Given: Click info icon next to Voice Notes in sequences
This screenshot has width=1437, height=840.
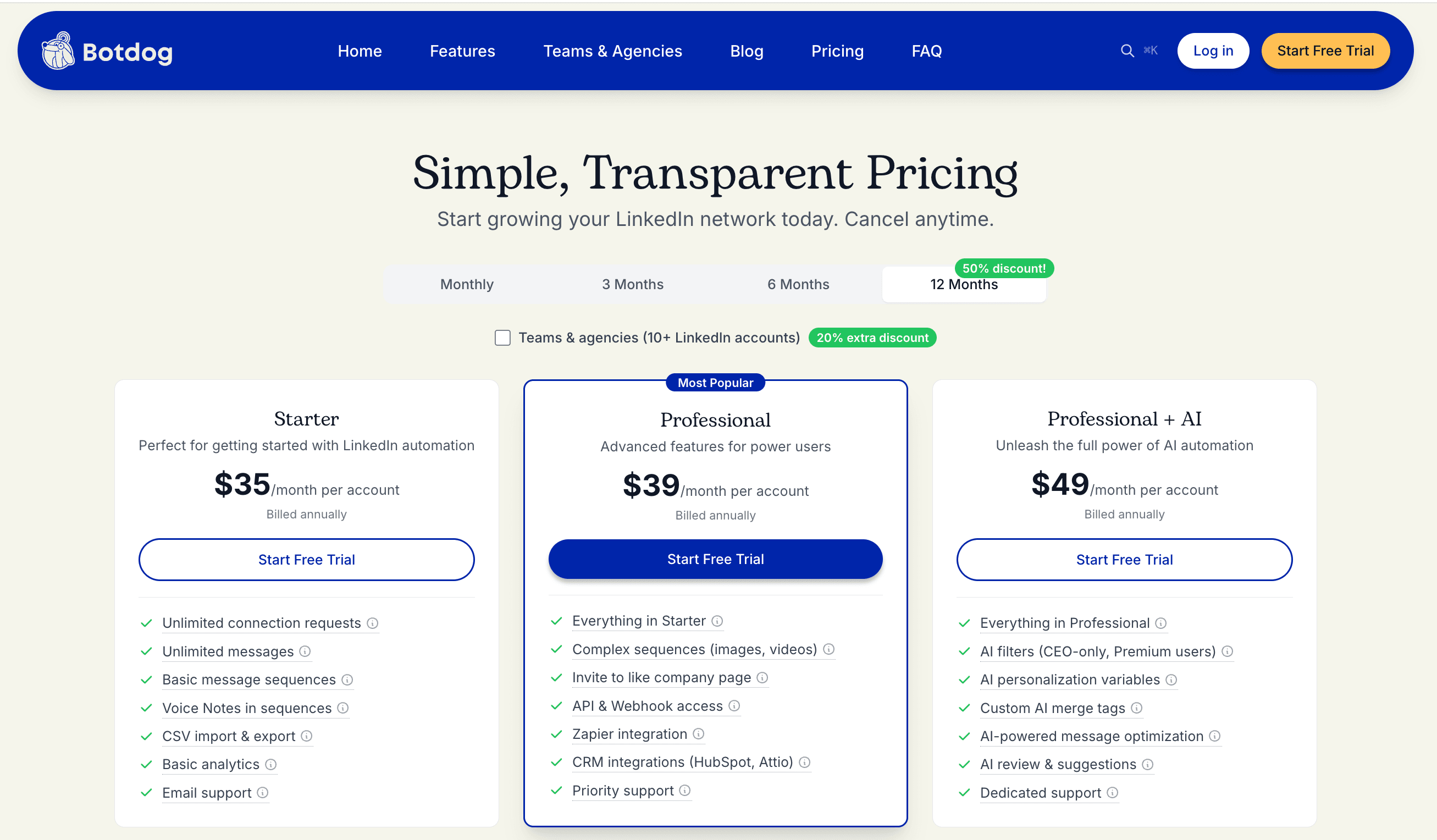Looking at the screenshot, I should (x=342, y=708).
